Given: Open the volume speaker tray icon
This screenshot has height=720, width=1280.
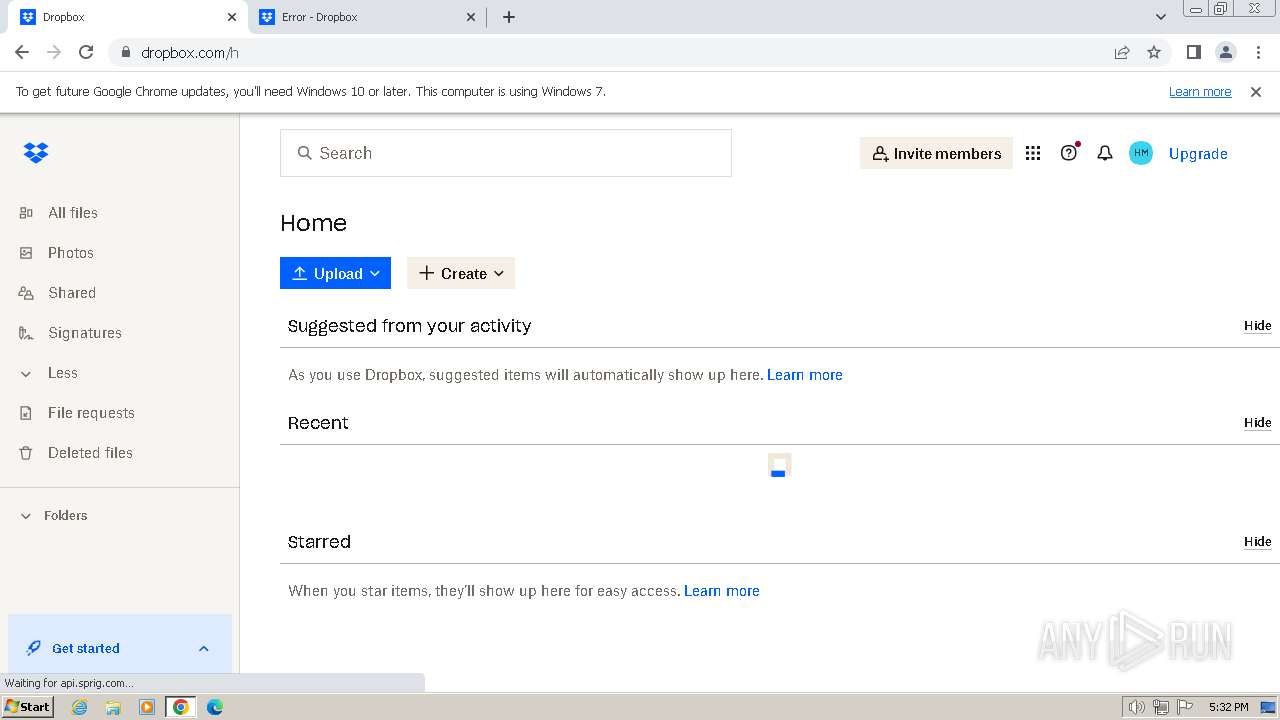Looking at the screenshot, I should (x=1136, y=707).
